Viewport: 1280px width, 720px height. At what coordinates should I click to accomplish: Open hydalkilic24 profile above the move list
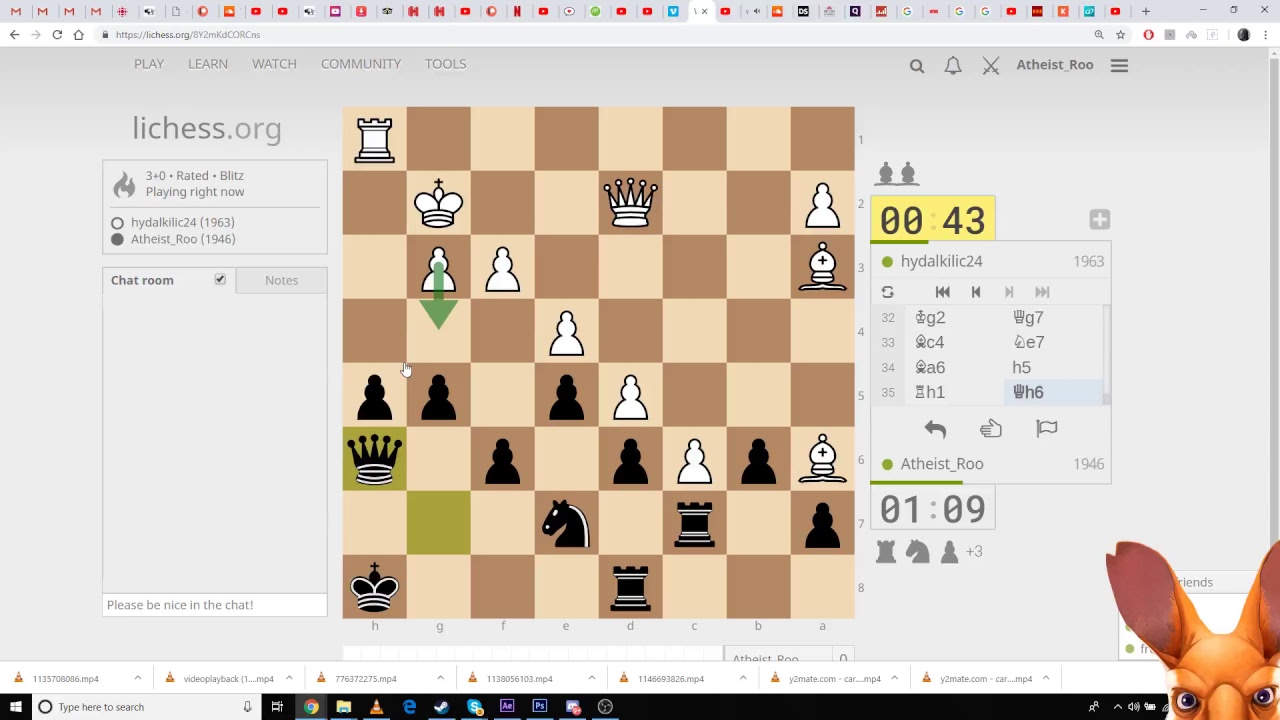tap(941, 261)
